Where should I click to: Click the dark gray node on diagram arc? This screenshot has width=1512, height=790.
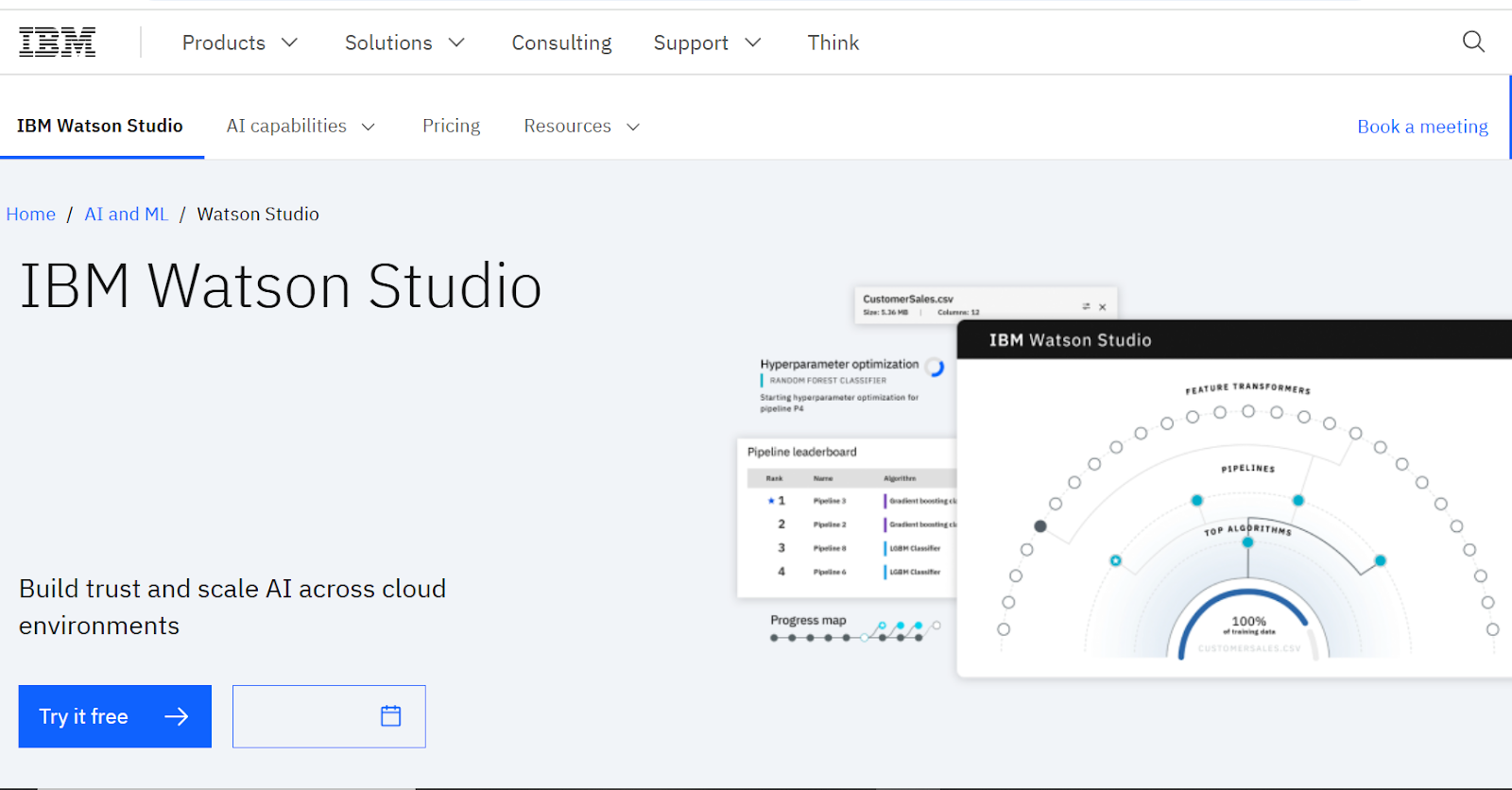1040,526
